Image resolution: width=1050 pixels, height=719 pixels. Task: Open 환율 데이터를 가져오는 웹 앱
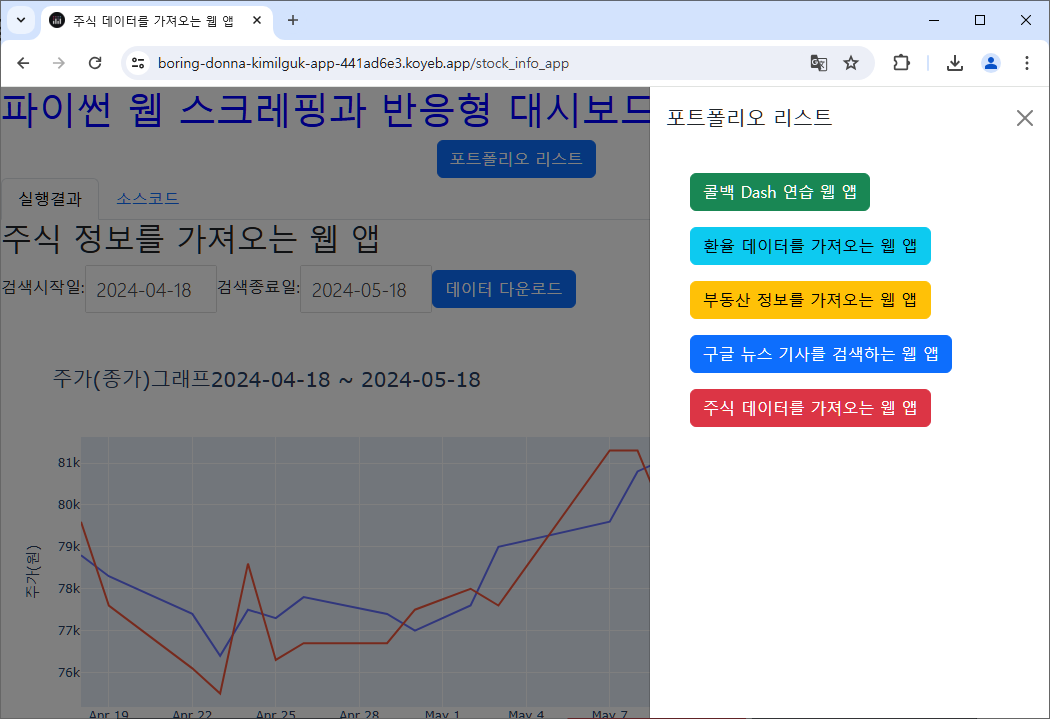coord(810,246)
